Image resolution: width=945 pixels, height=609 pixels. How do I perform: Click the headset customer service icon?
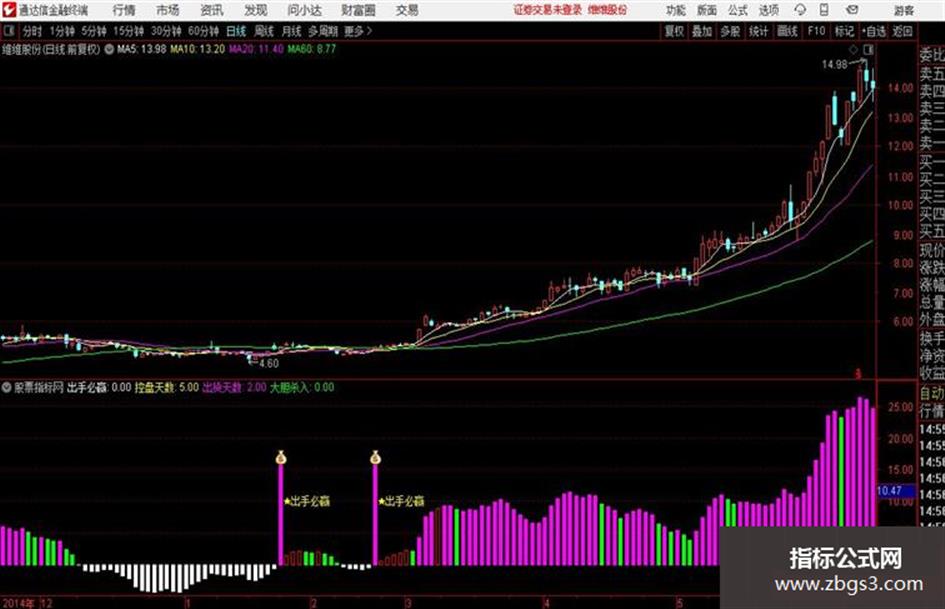[x=800, y=10]
